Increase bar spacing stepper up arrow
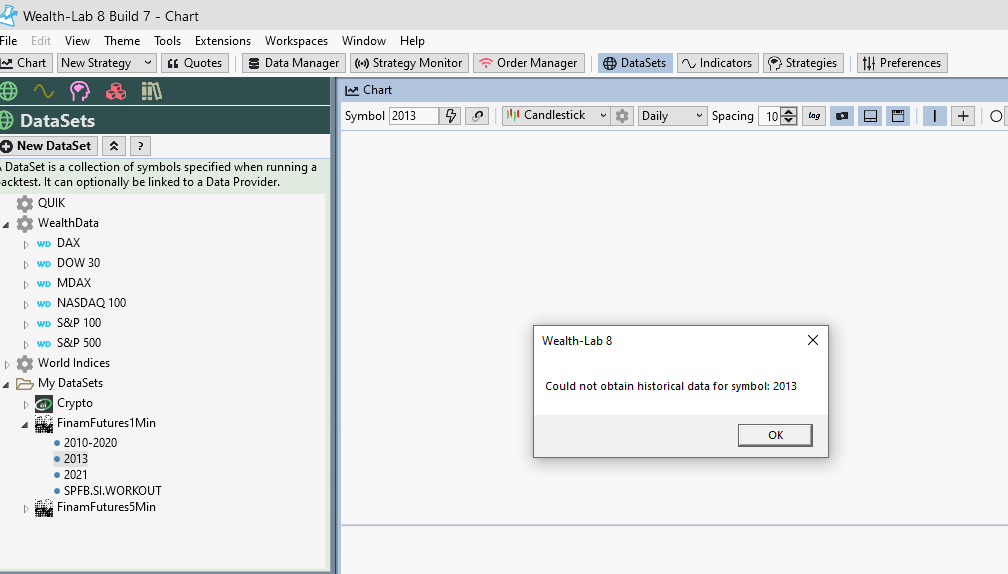This screenshot has width=1008, height=574. 789,111
